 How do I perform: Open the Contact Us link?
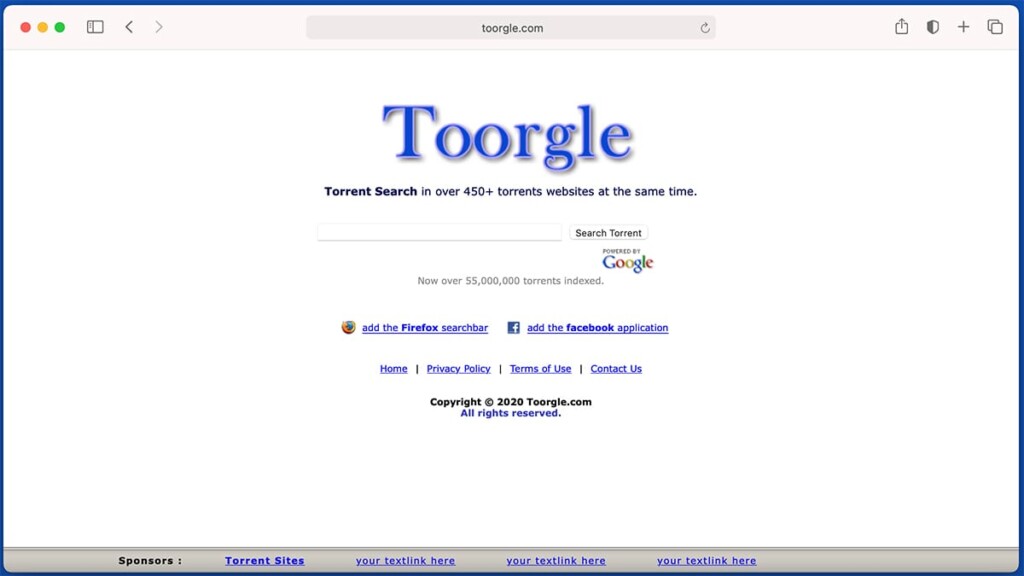point(616,369)
